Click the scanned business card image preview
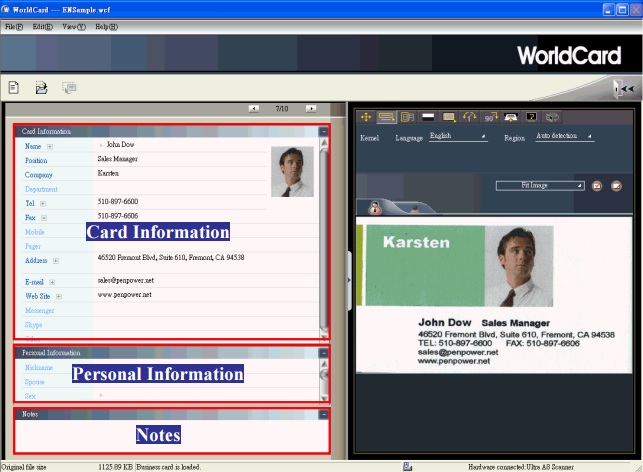643x472 pixels. coord(494,295)
